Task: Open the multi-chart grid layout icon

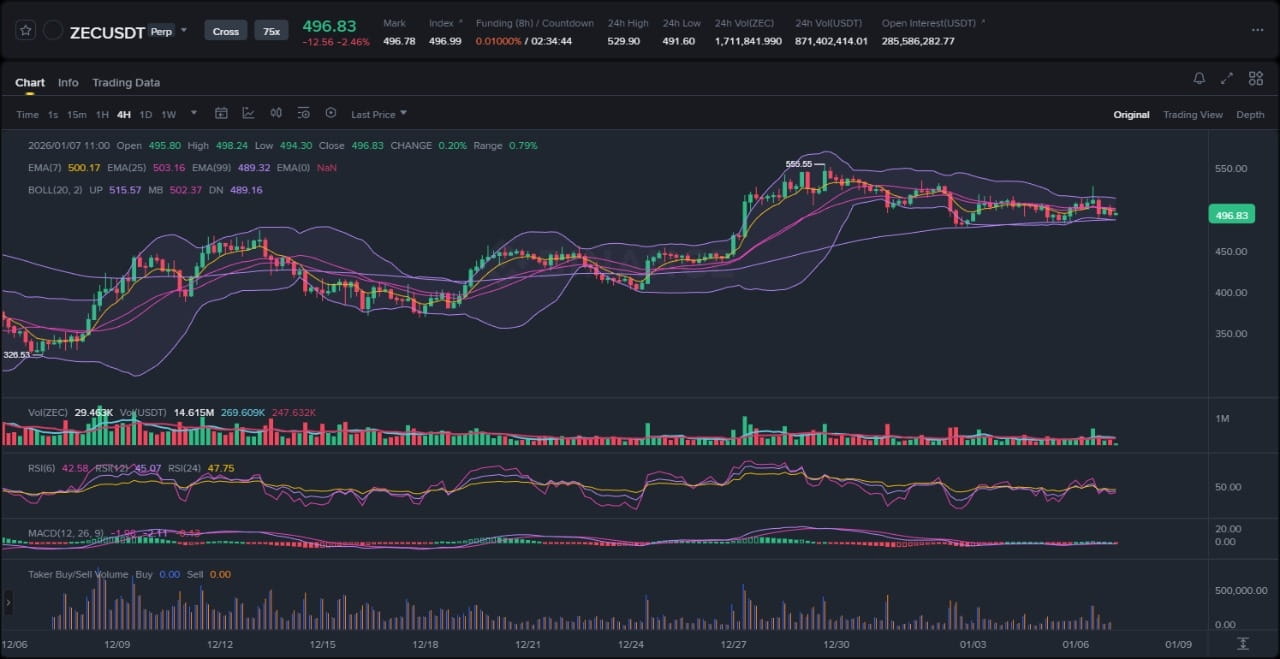Action: click(1255, 79)
